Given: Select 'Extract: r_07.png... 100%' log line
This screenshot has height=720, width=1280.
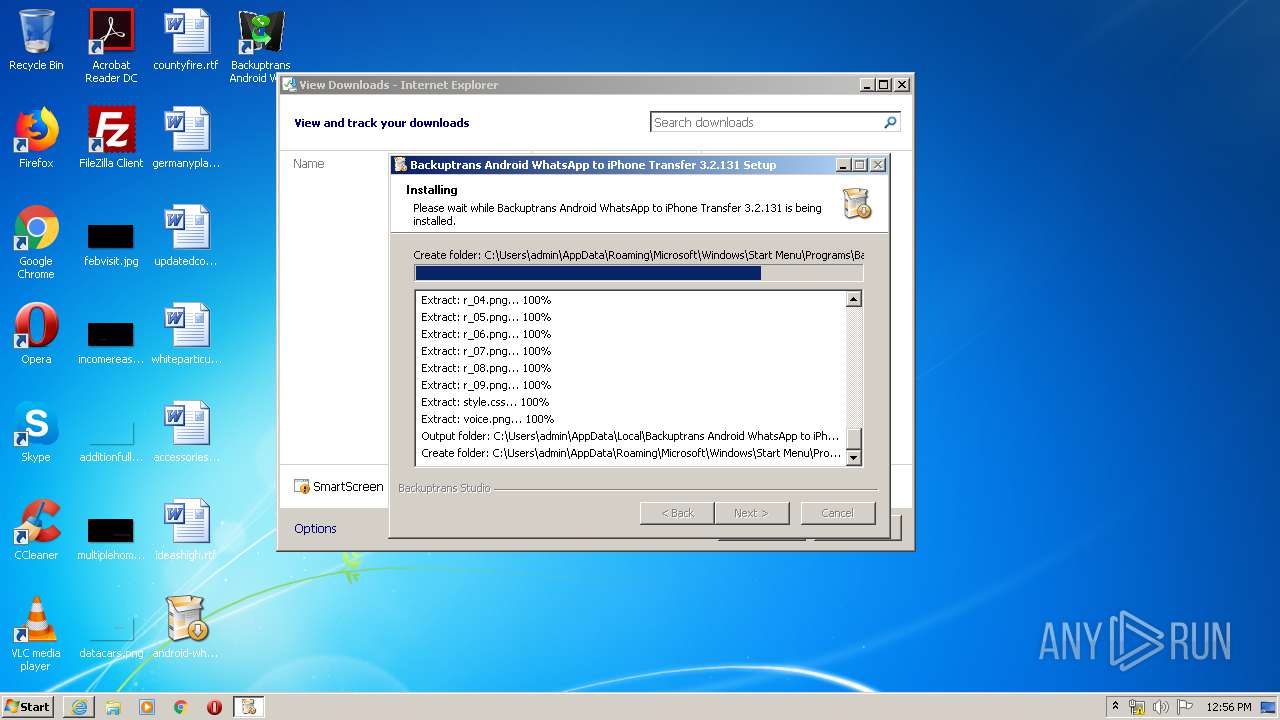Looking at the screenshot, I should (486, 351).
